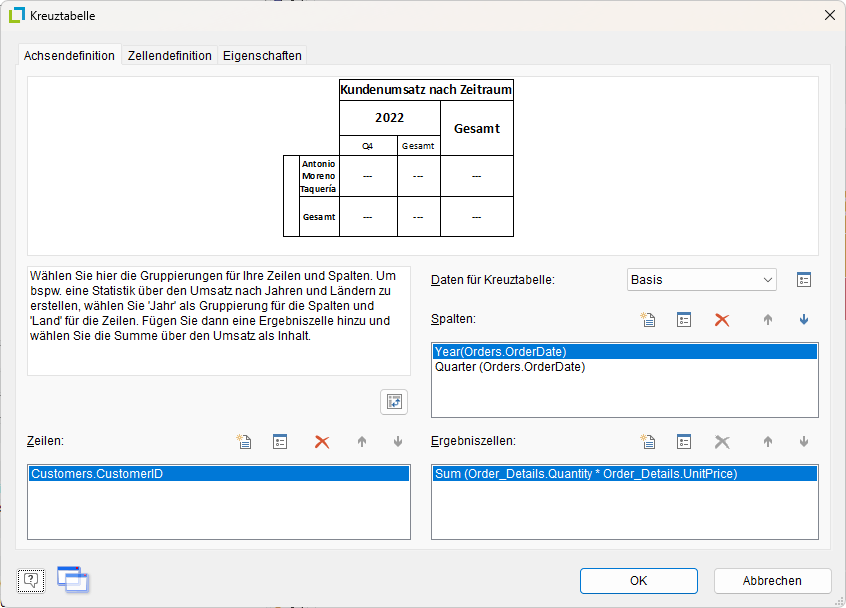846x608 pixels.
Task: Delete the selected Spalten grouping
Action: coord(722,320)
